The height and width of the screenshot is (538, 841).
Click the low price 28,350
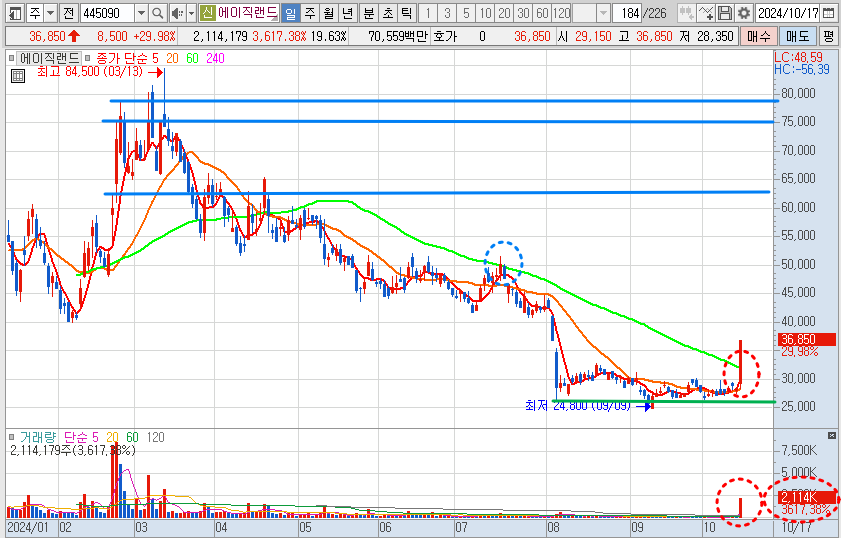click(715, 36)
